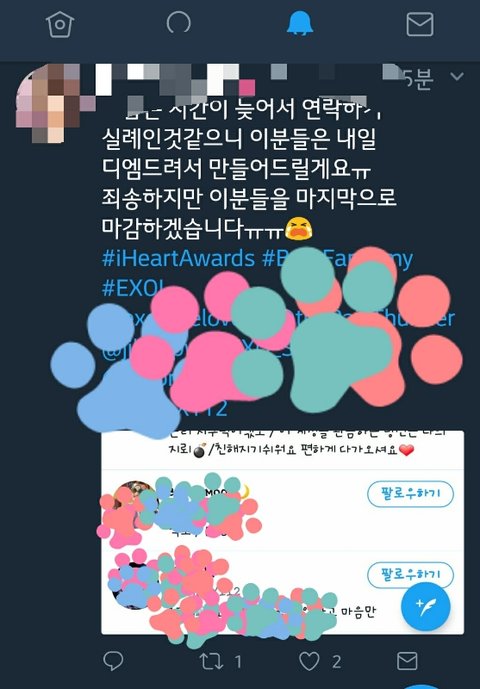
Task: Open the Messages envelope tab at top
Action: tap(419, 24)
